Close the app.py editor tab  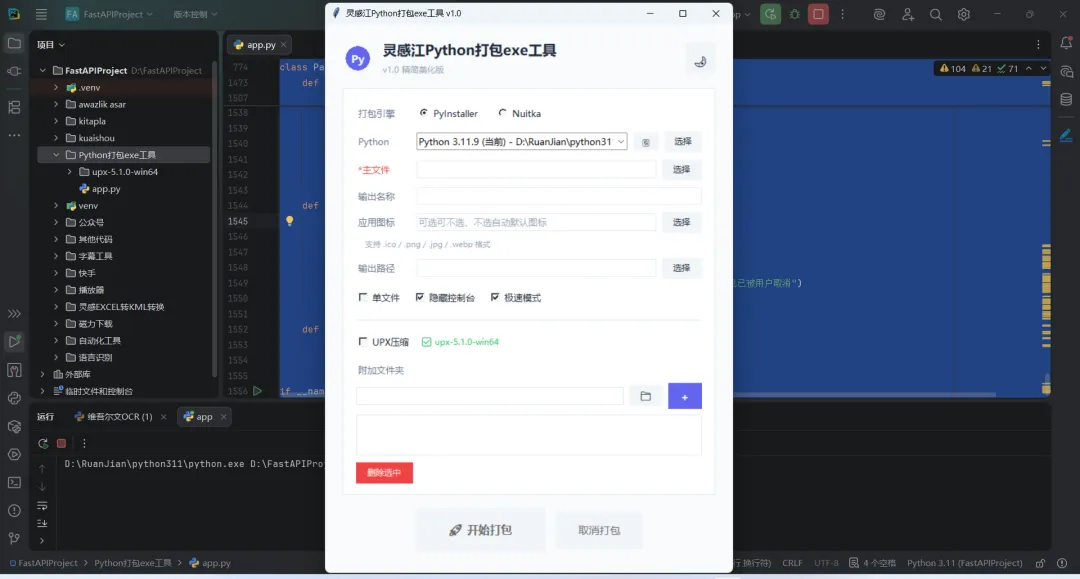(284, 45)
